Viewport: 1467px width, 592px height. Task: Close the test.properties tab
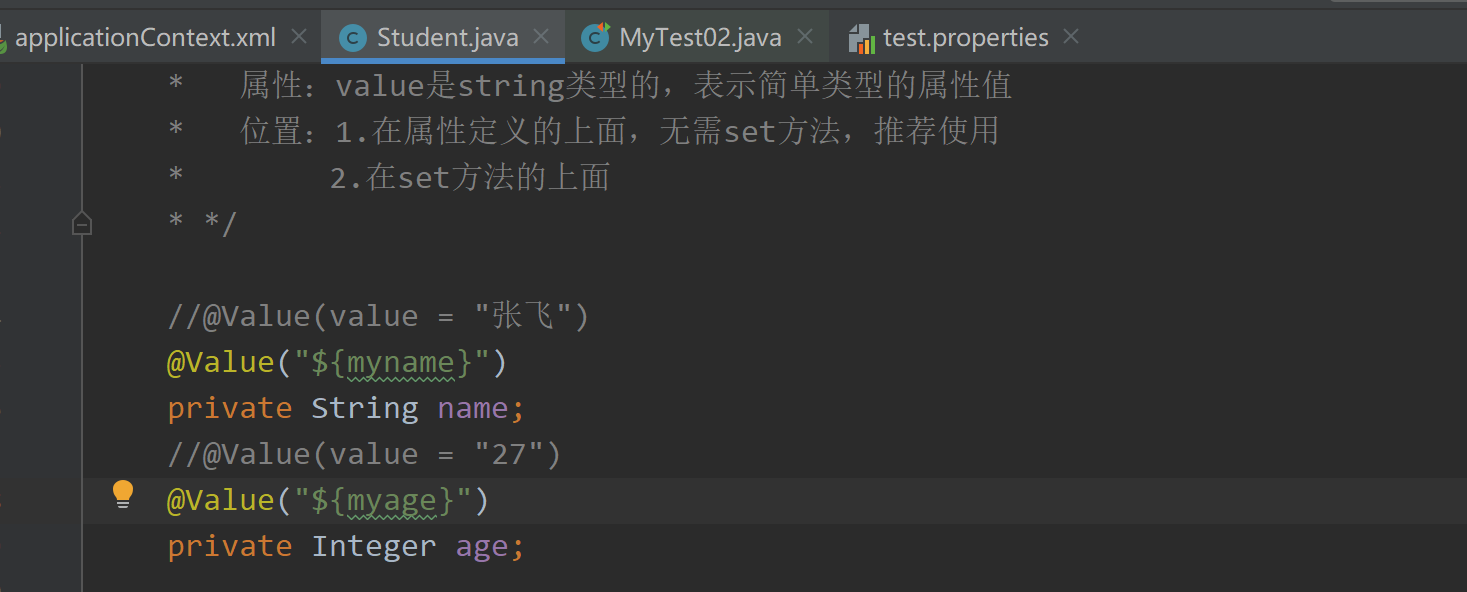tap(1071, 37)
